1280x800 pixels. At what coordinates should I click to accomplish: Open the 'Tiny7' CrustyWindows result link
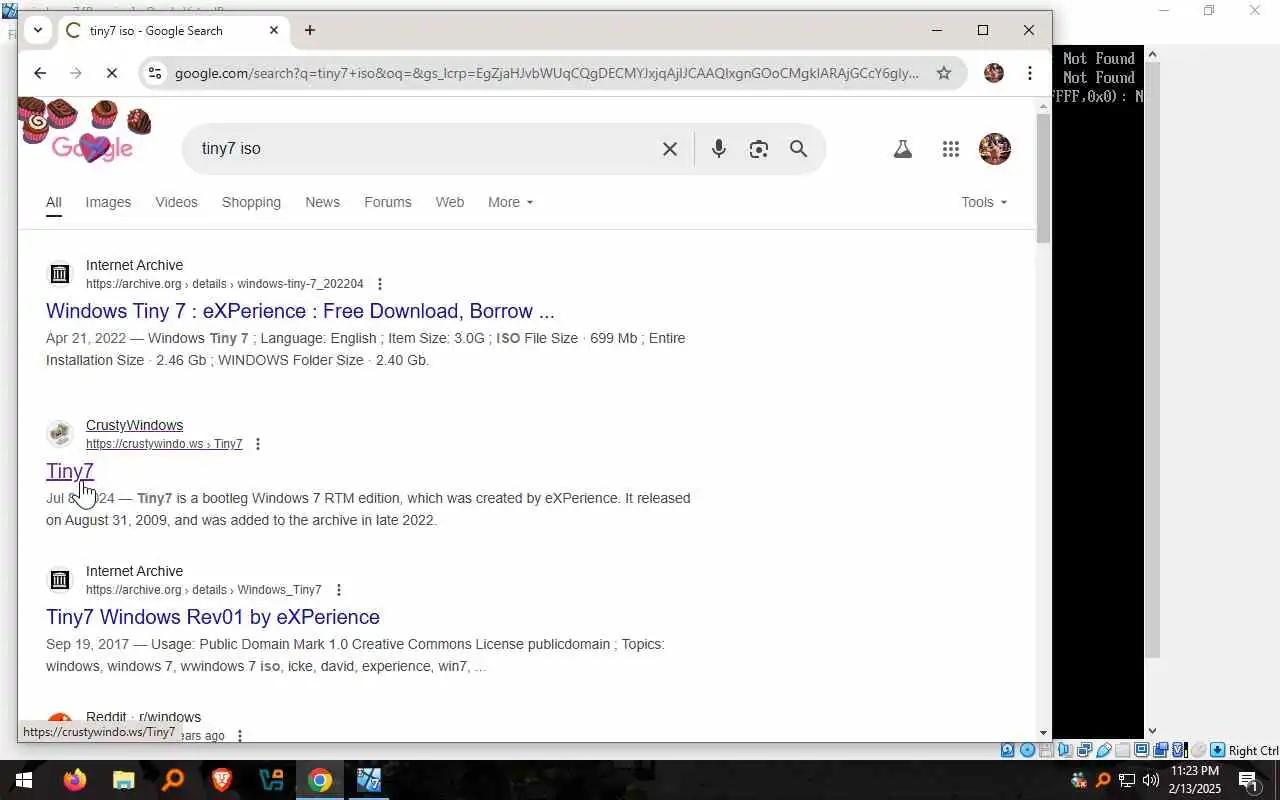[70, 471]
